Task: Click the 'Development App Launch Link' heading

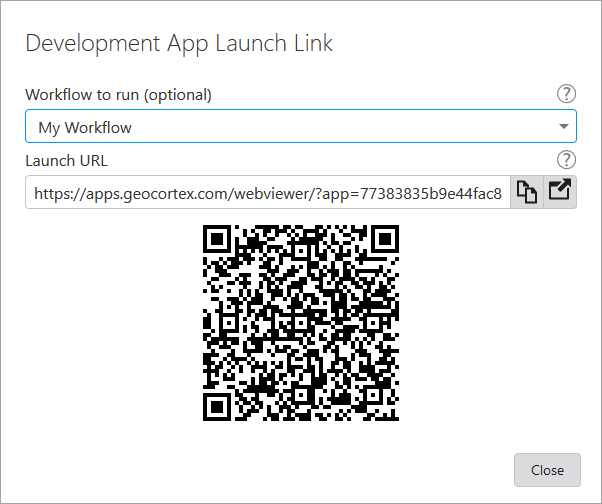Action: [179, 43]
